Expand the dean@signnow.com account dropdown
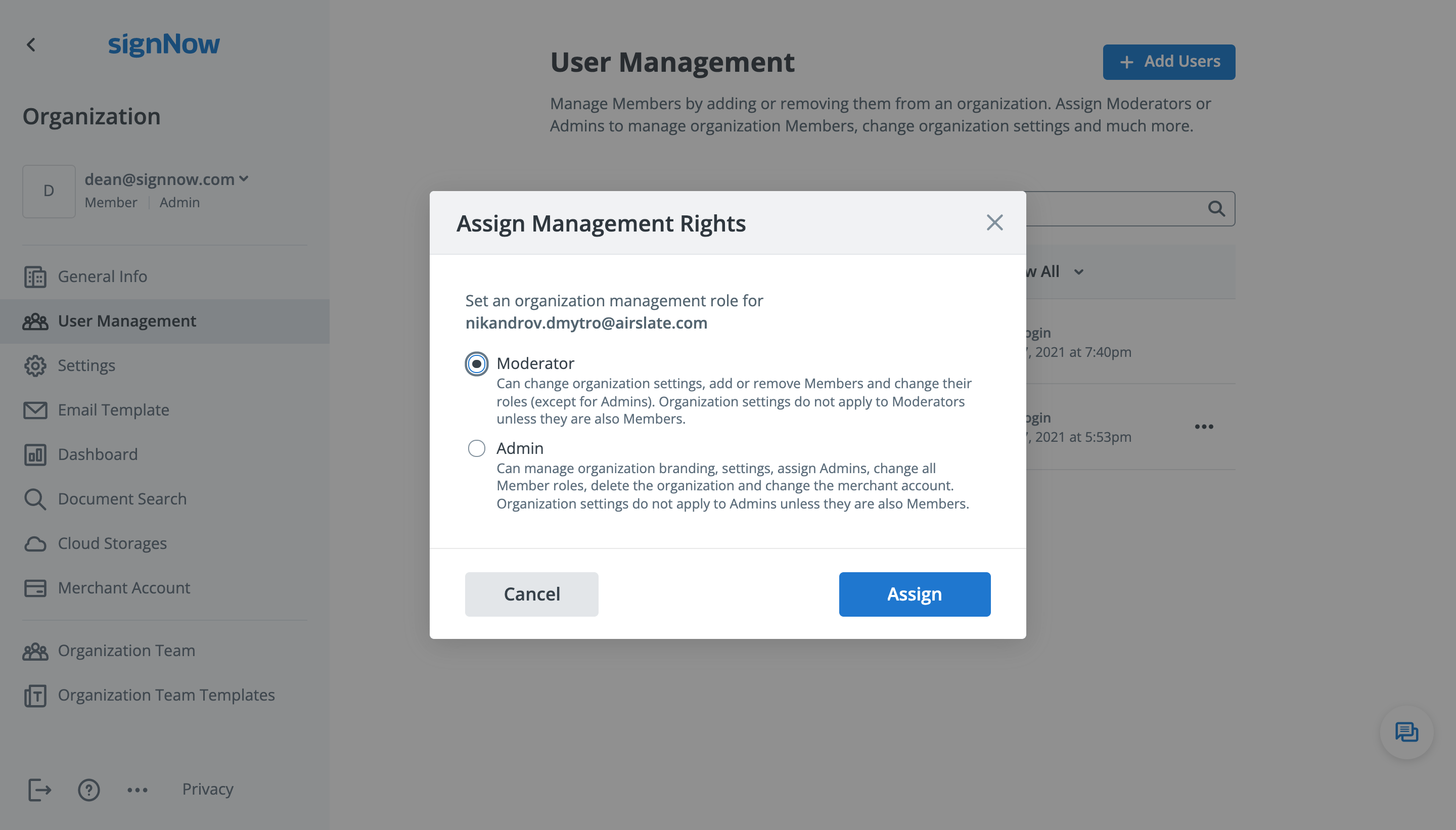Viewport: 1456px width, 830px height. click(x=244, y=178)
